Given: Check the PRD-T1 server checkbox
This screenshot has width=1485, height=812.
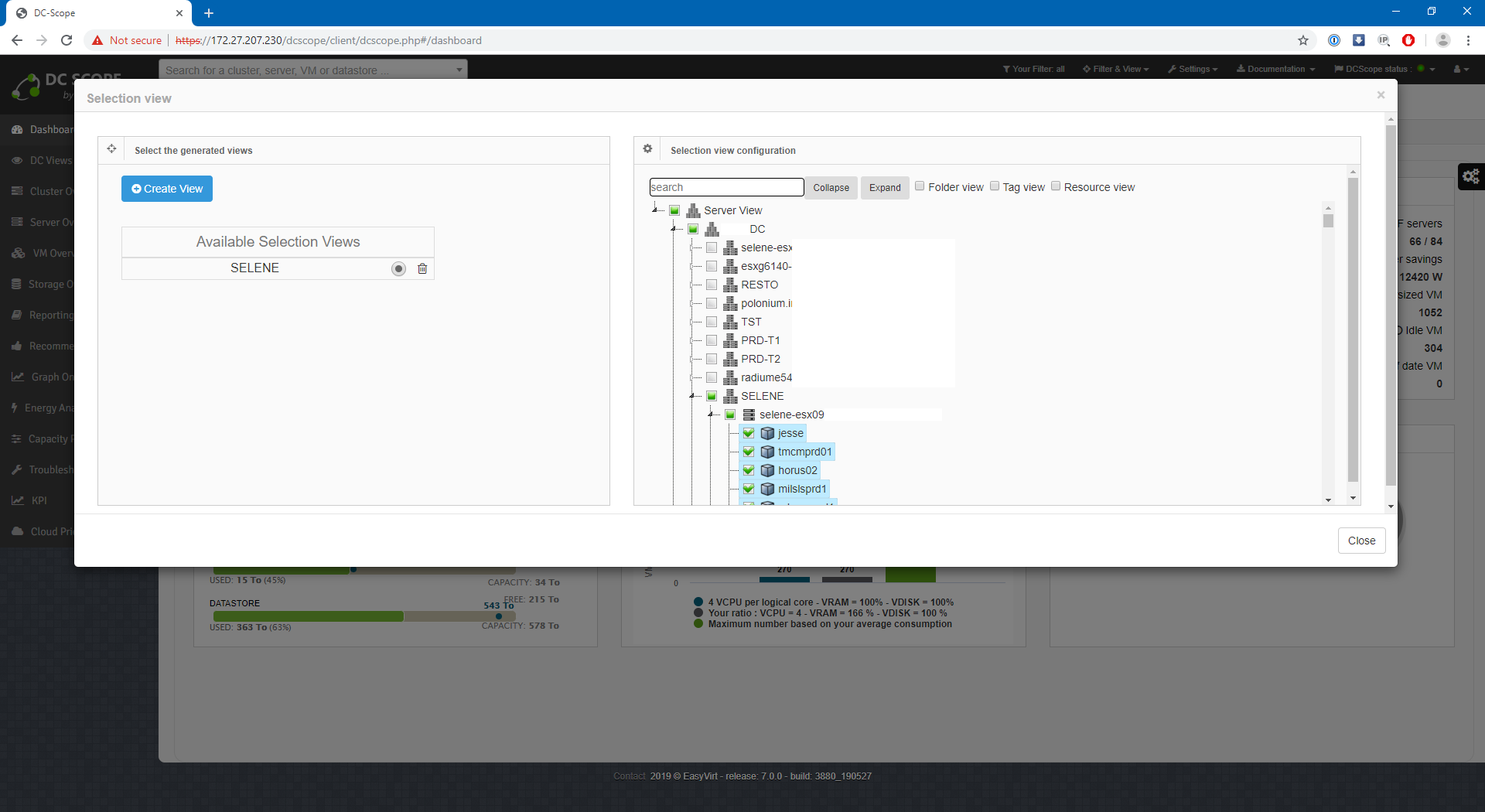Looking at the screenshot, I should 712,340.
